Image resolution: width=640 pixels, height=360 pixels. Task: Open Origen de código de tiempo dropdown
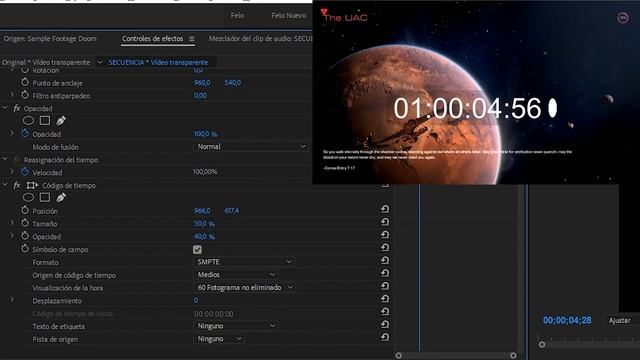tap(236, 275)
